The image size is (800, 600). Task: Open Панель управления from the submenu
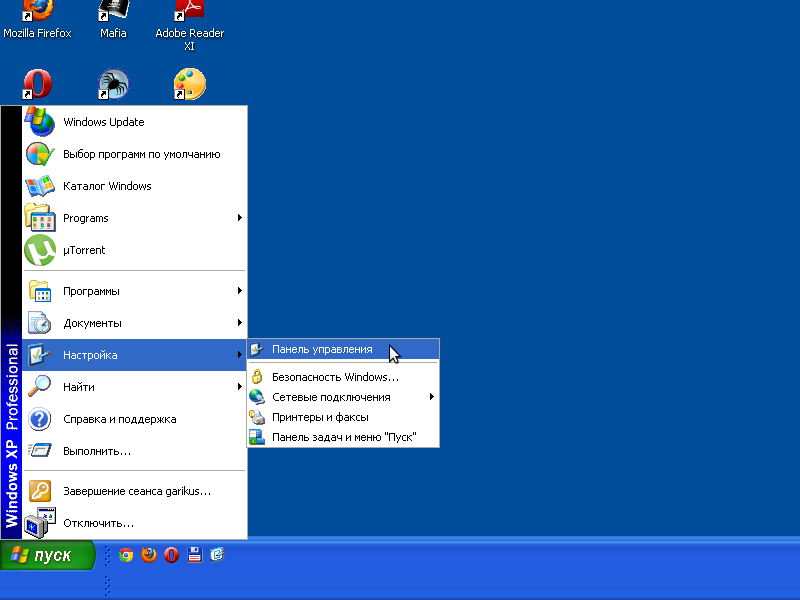click(x=343, y=349)
